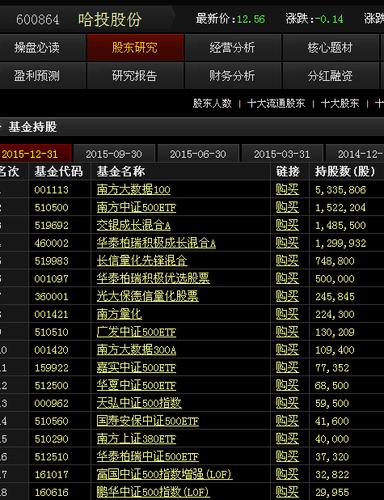
Task: Jump to the 十大股东 section link
Action: click(x=340, y=103)
